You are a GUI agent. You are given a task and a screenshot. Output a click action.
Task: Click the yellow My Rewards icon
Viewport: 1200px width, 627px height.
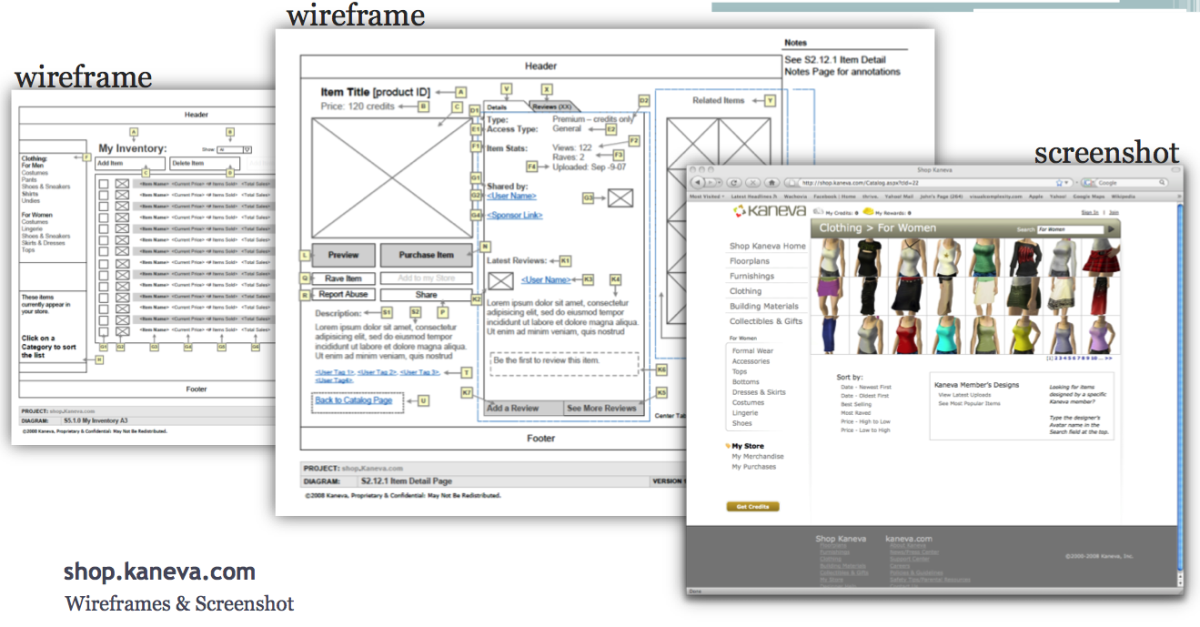868,211
